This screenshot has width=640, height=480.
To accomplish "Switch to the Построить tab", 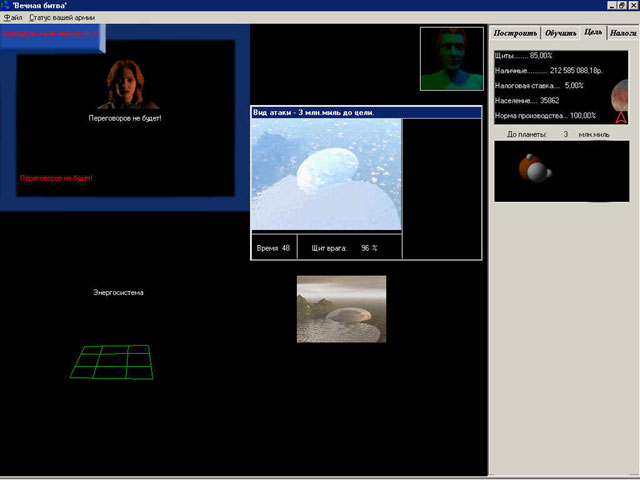I will [516, 33].
